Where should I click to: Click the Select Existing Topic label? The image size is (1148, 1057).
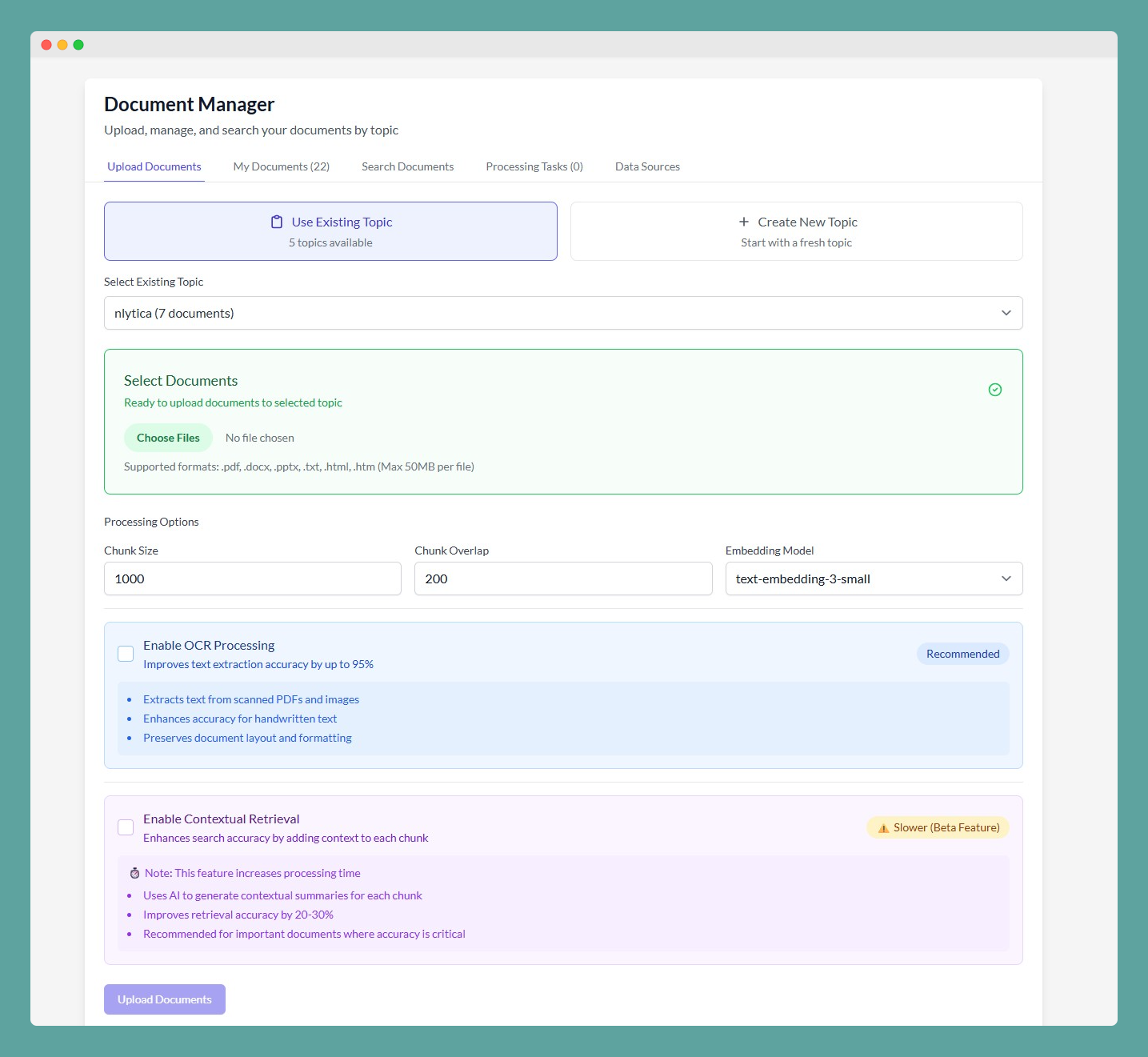click(154, 282)
